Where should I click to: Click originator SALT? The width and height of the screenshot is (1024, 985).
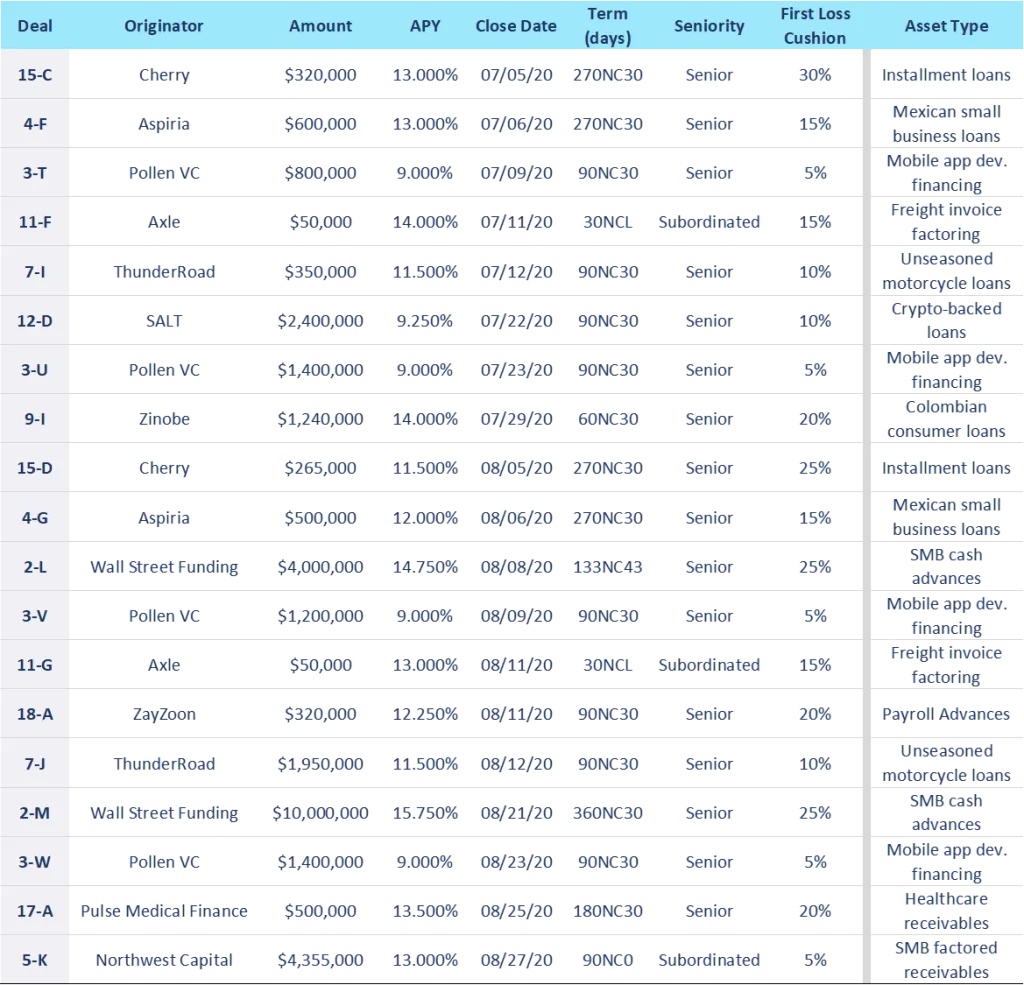164,321
